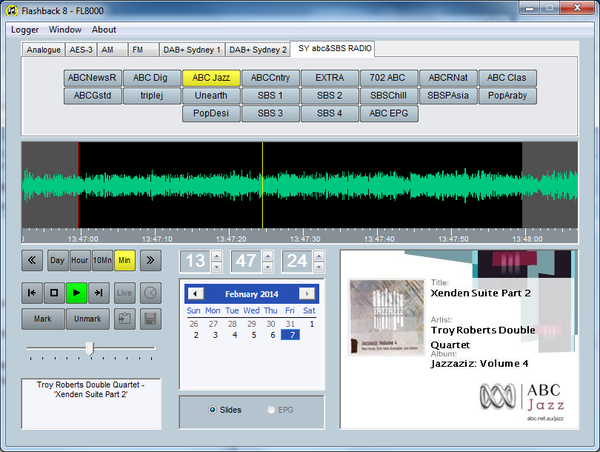600x452 pixels.
Task: Click the forward double-chevron button
Action: (x=150, y=260)
